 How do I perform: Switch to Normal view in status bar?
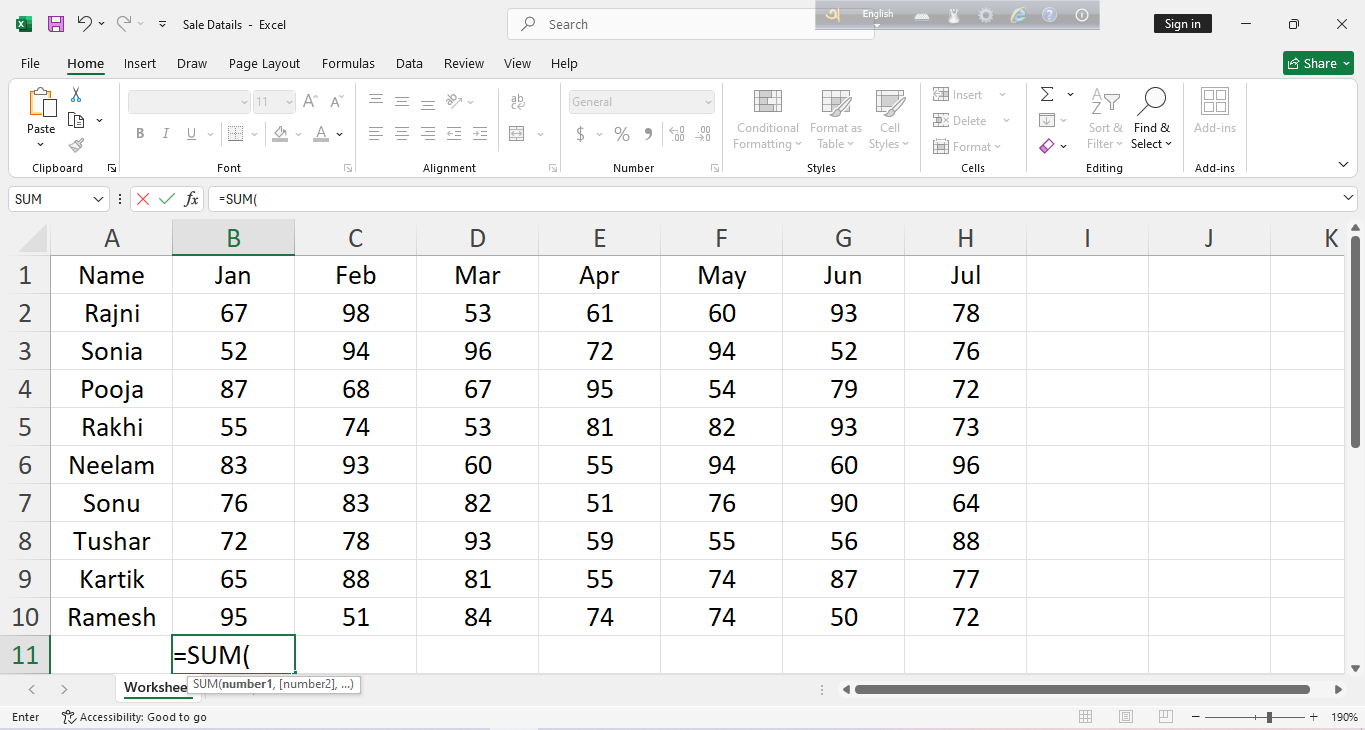coord(1086,717)
